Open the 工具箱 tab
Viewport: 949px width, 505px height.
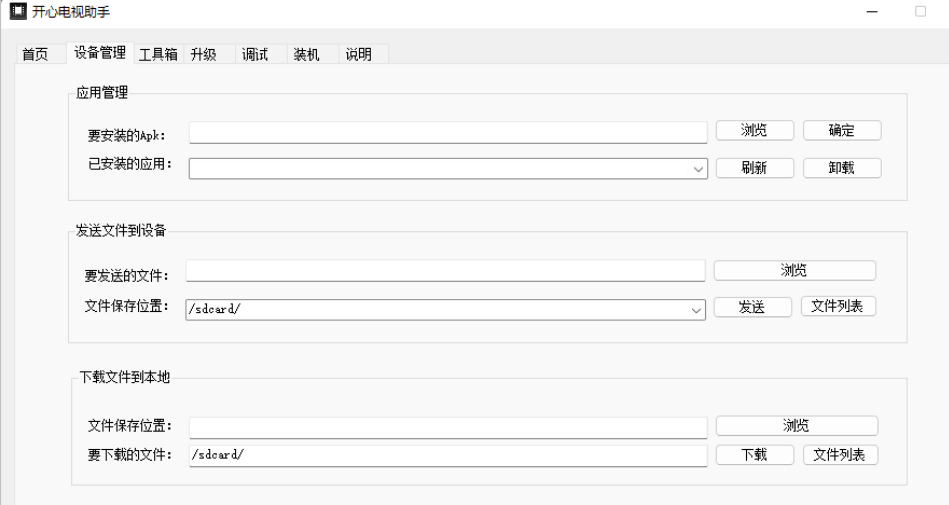158,54
